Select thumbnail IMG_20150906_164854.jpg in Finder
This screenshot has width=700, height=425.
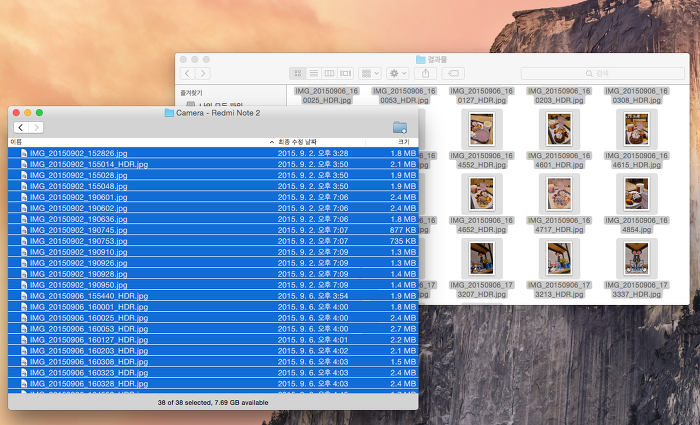tap(637, 194)
